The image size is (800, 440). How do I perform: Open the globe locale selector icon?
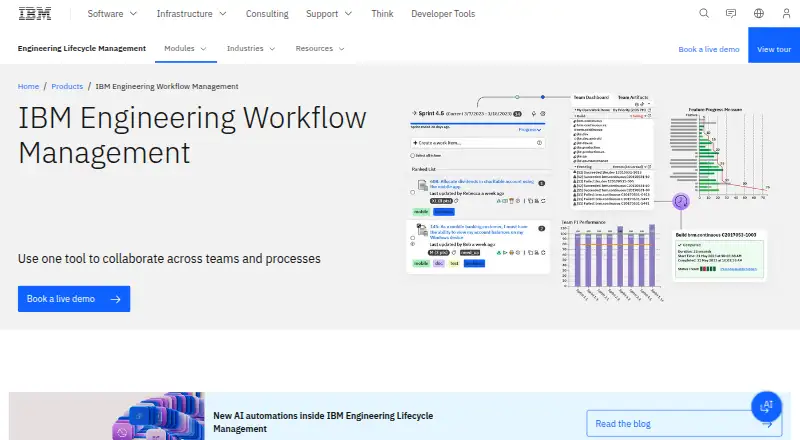coord(759,13)
